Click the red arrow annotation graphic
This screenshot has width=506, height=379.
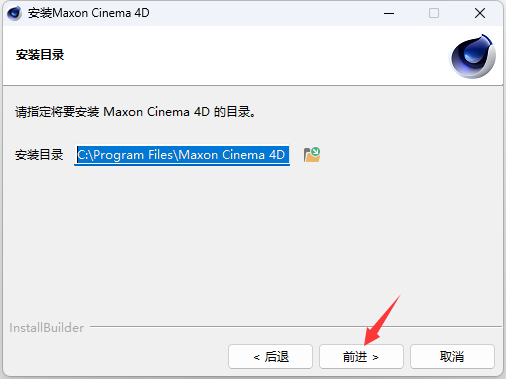click(x=382, y=320)
